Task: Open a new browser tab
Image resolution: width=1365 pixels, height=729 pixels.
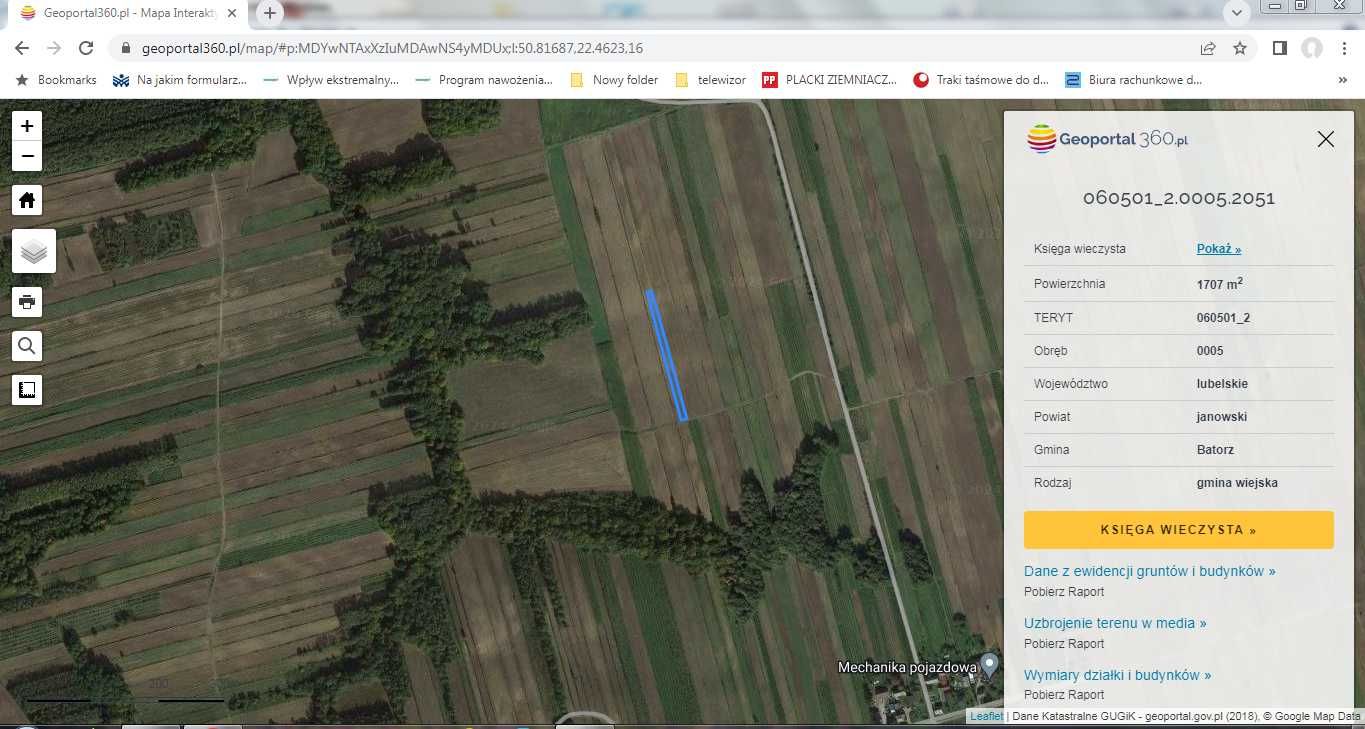Action: click(x=269, y=14)
